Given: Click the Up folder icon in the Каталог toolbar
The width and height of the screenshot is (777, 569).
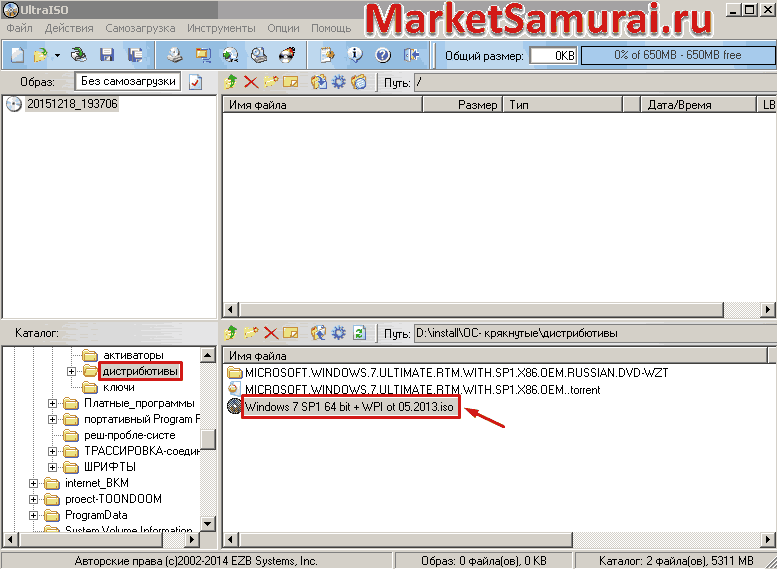Looking at the screenshot, I should tap(230, 333).
